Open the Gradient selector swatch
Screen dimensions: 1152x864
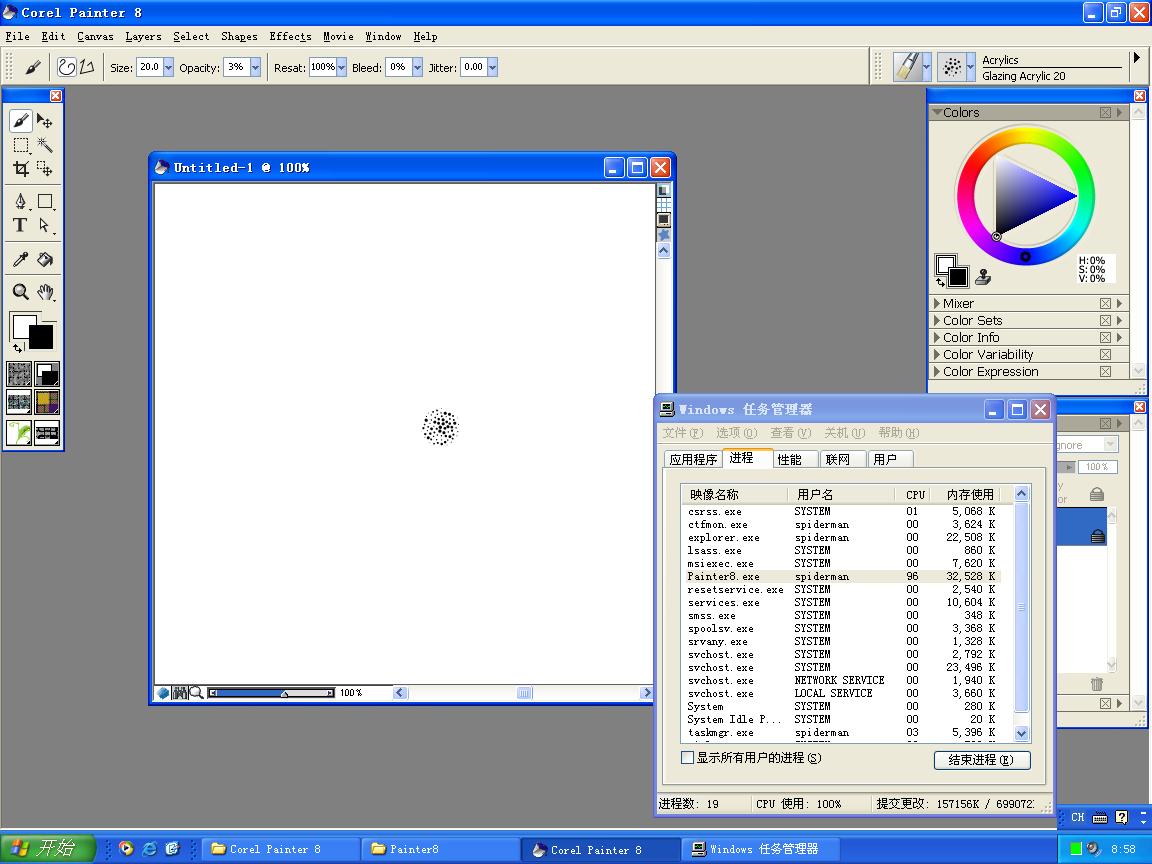pyautogui.click(x=47, y=374)
